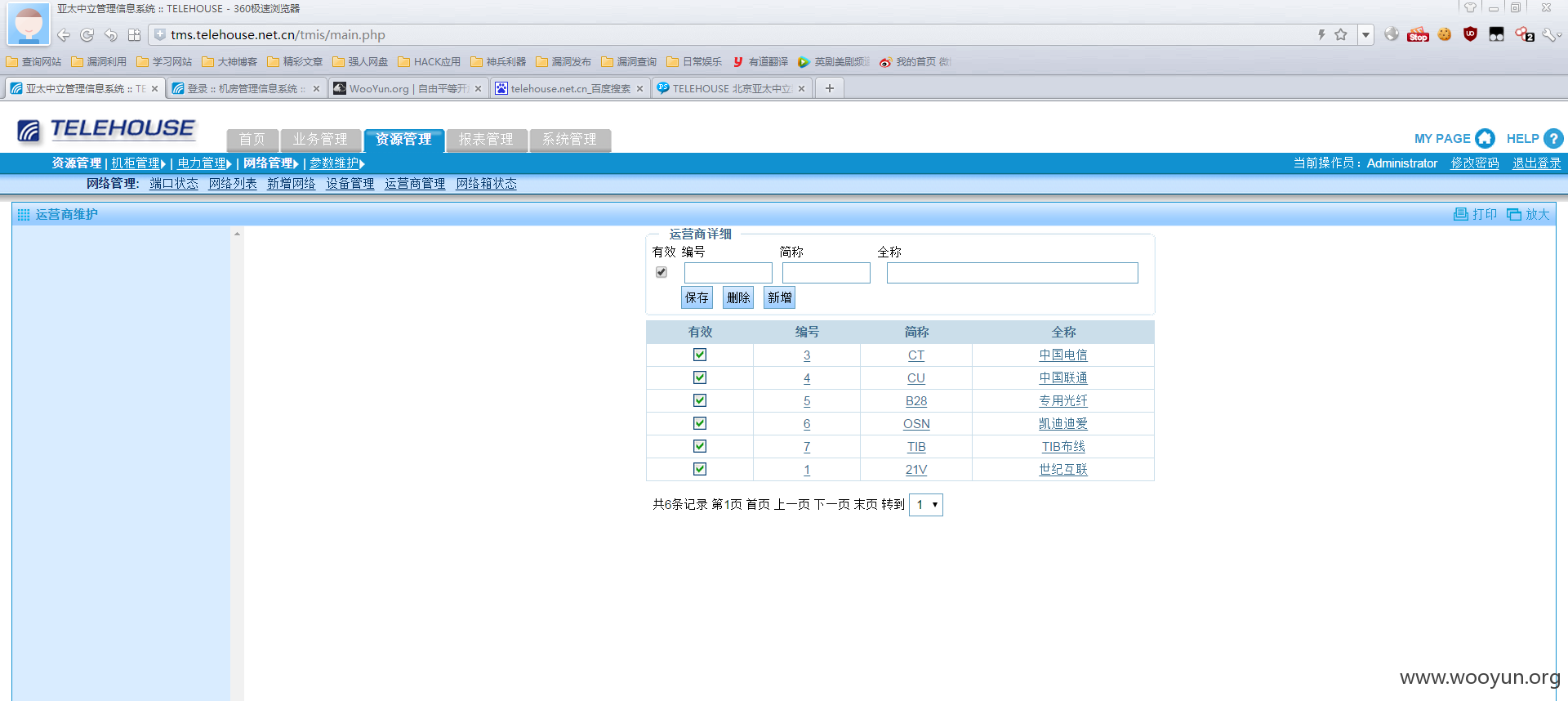Click the TELEHOUSE logo
This screenshot has width=1568, height=701.
pos(106,129)
